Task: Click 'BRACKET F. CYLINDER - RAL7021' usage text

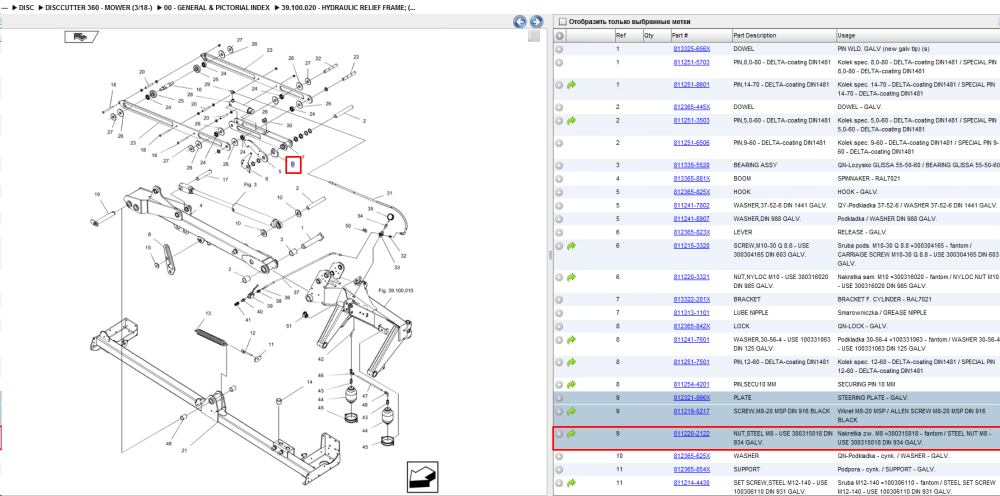Action: point(885,299)
